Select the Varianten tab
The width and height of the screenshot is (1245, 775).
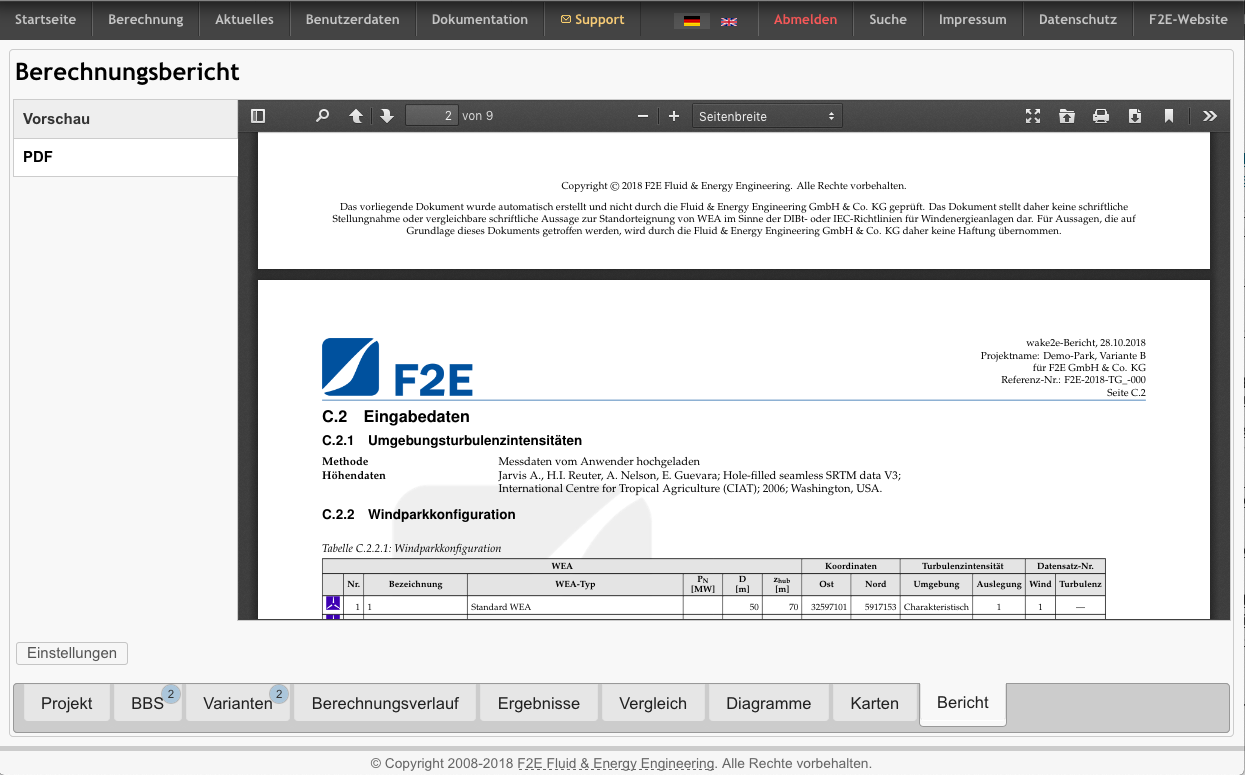pos(238,703)
